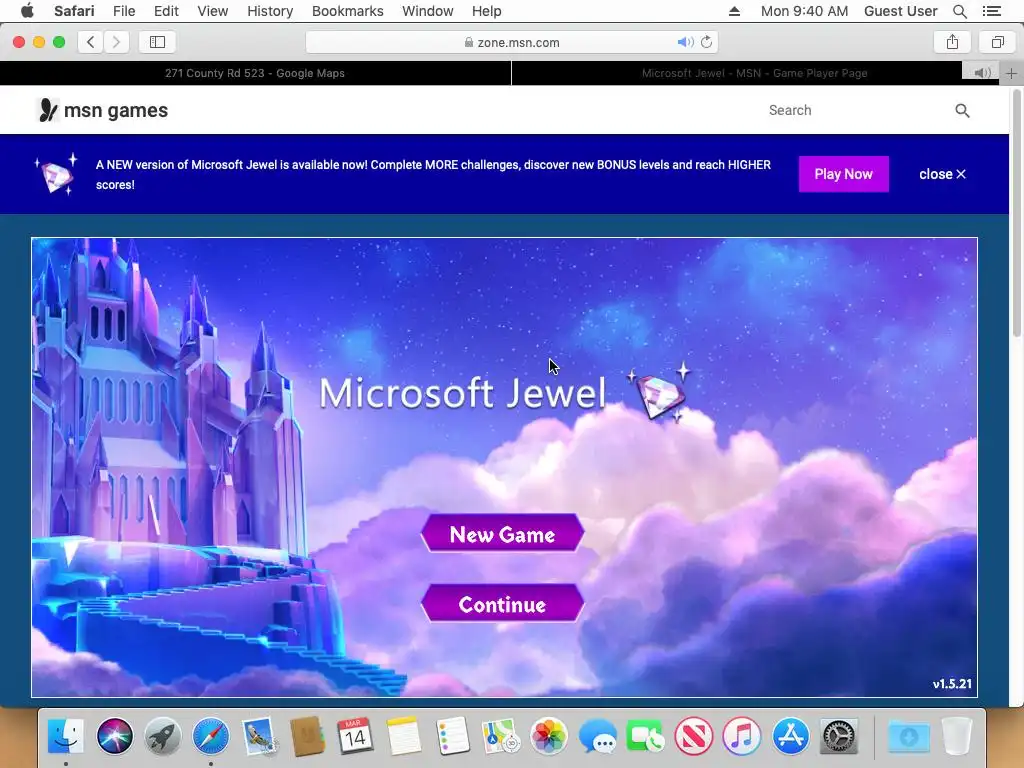1024x768 pixels.
Task: Open News from the Dock
Action: click(694, 736)
